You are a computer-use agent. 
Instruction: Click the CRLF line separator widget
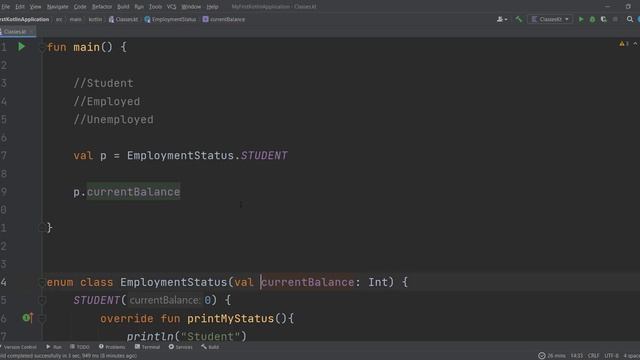[x=593, y=356]
